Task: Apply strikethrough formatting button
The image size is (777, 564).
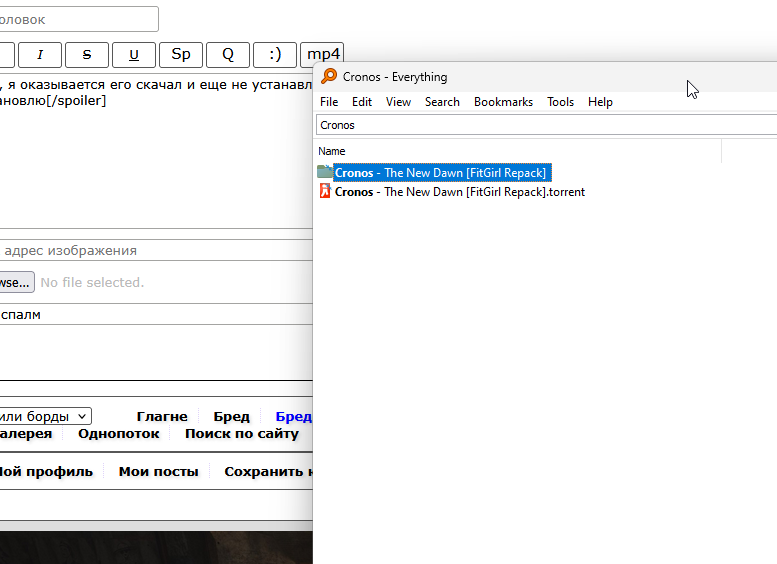Action: pyautogui.click(x=87, y=54)
